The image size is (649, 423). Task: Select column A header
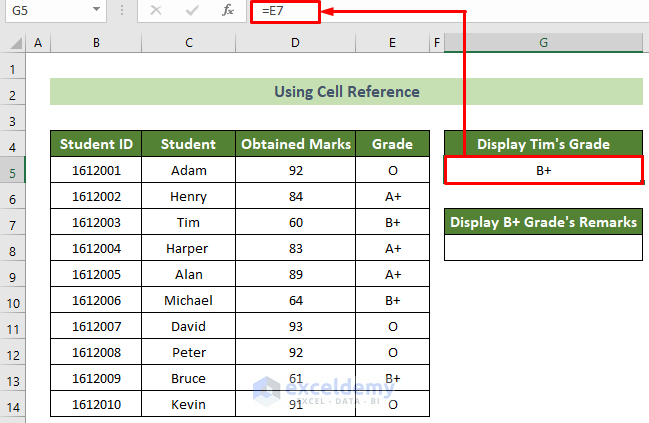tap(38, 43)
